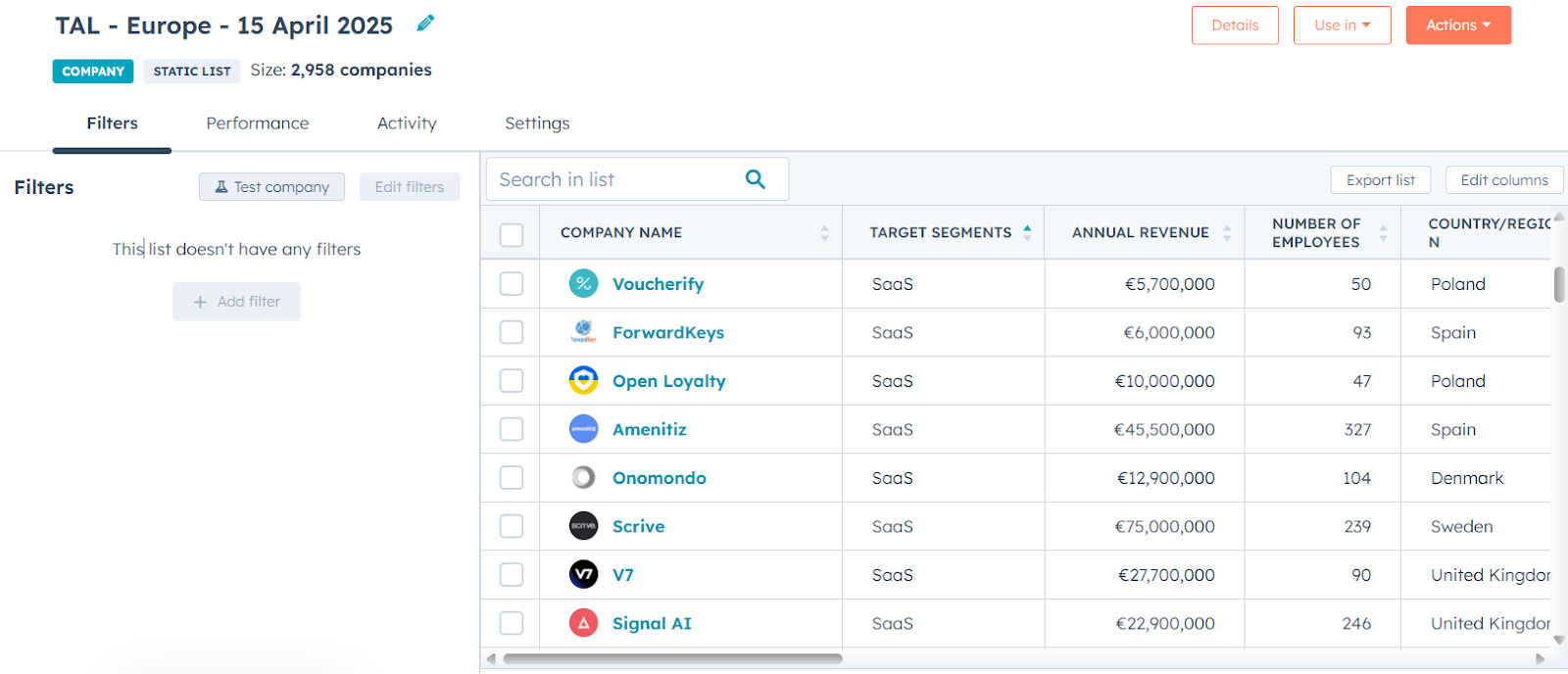1568x674 pixels.
Task: Open the Actions dropdown menu
Action: tap(1458, 25)
